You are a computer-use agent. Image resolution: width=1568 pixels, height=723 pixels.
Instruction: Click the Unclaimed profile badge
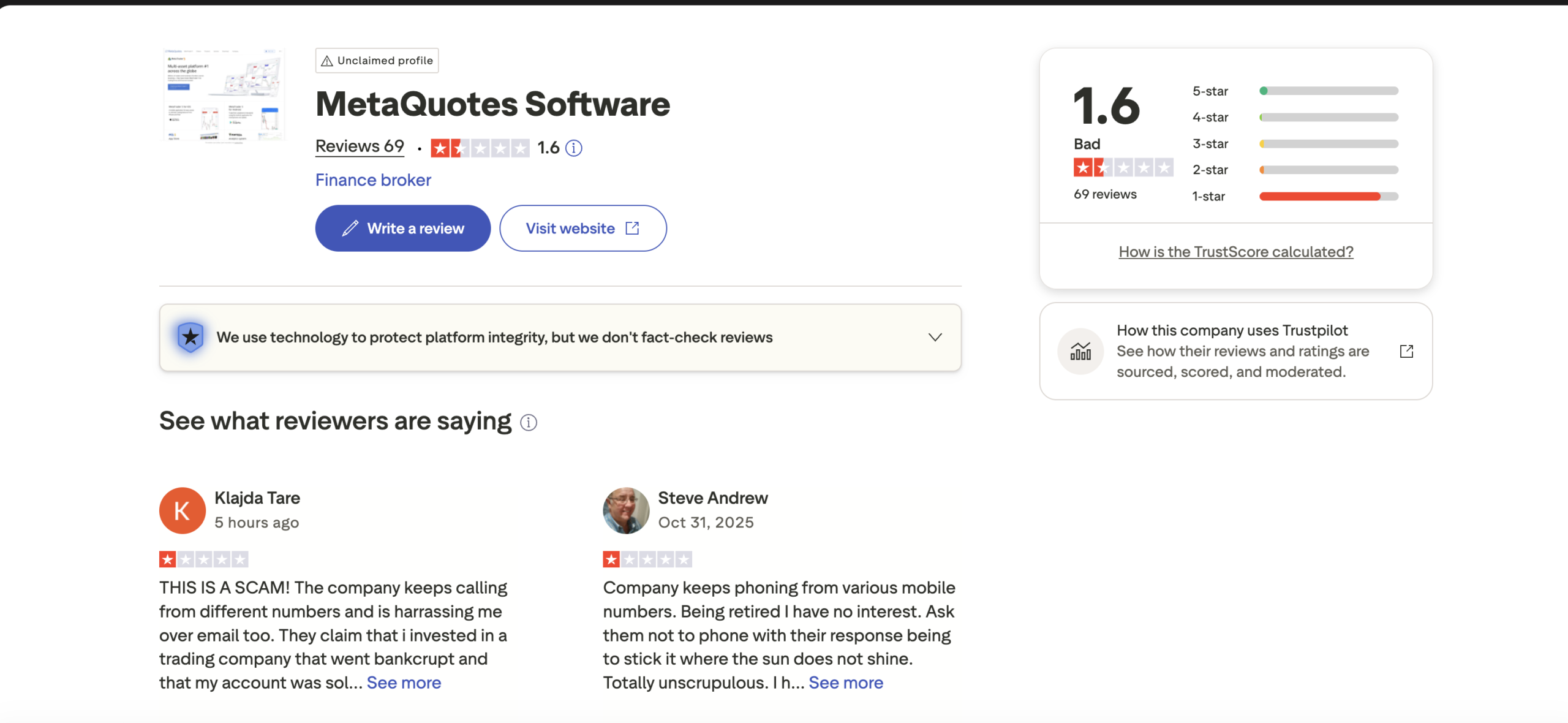[377, 61]
